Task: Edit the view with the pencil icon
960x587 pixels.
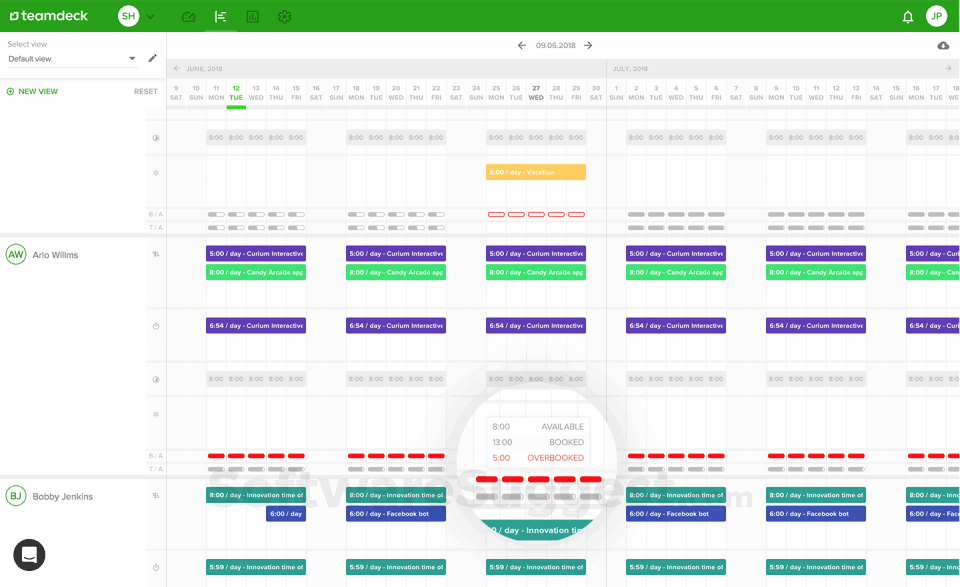Action: tap(152, 58)
